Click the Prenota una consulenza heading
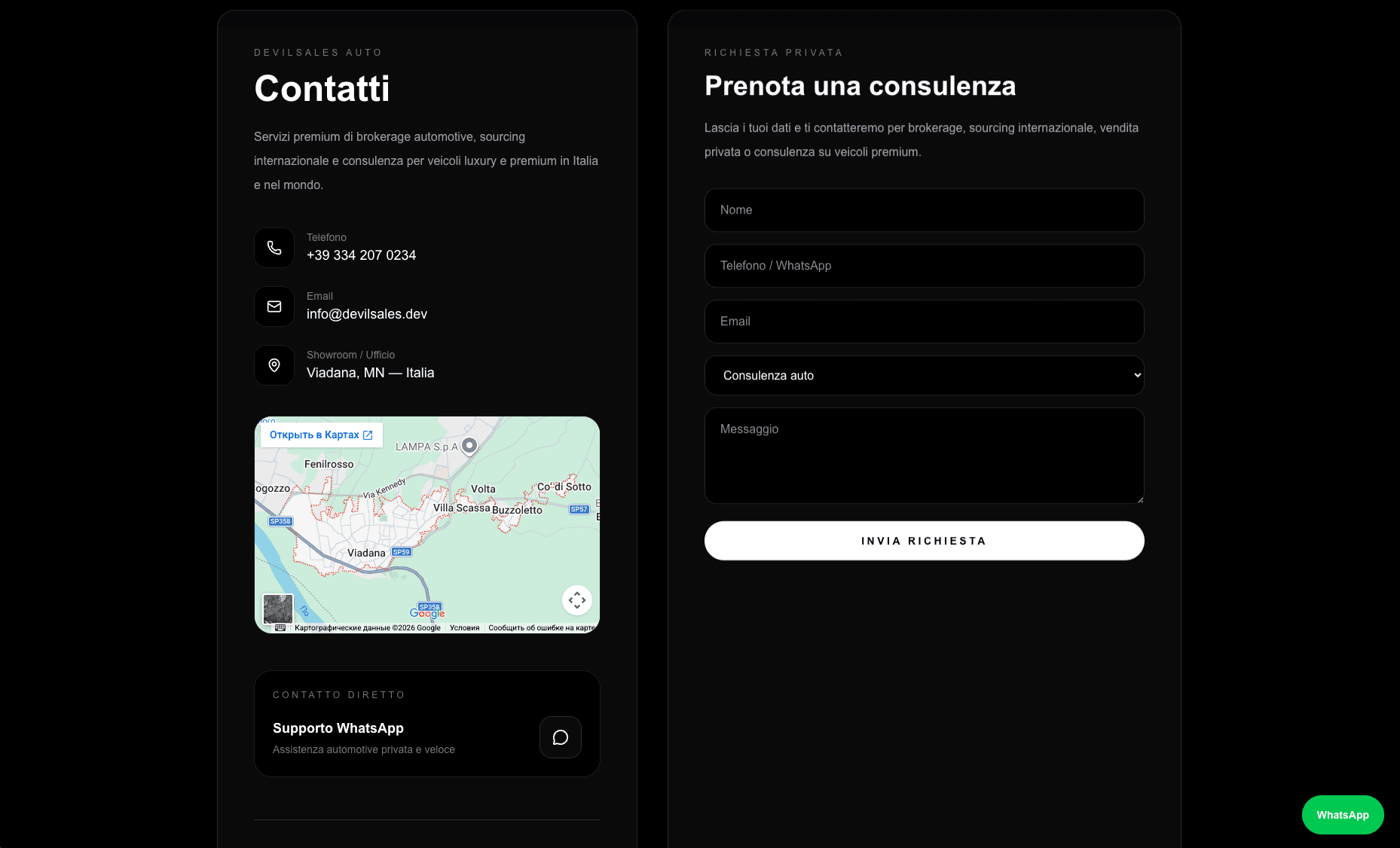This screenshot has height=848, width=1400. point(860,86)
